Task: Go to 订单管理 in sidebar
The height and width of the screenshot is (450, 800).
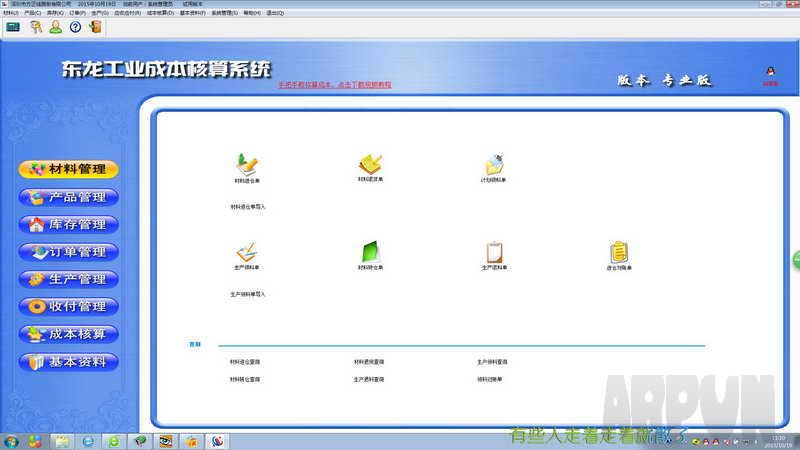Action: [68, 252]
